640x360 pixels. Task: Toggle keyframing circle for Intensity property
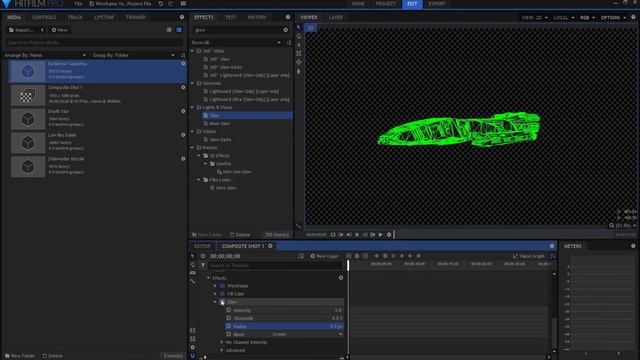pyautogui.click(x=229, y=310)
